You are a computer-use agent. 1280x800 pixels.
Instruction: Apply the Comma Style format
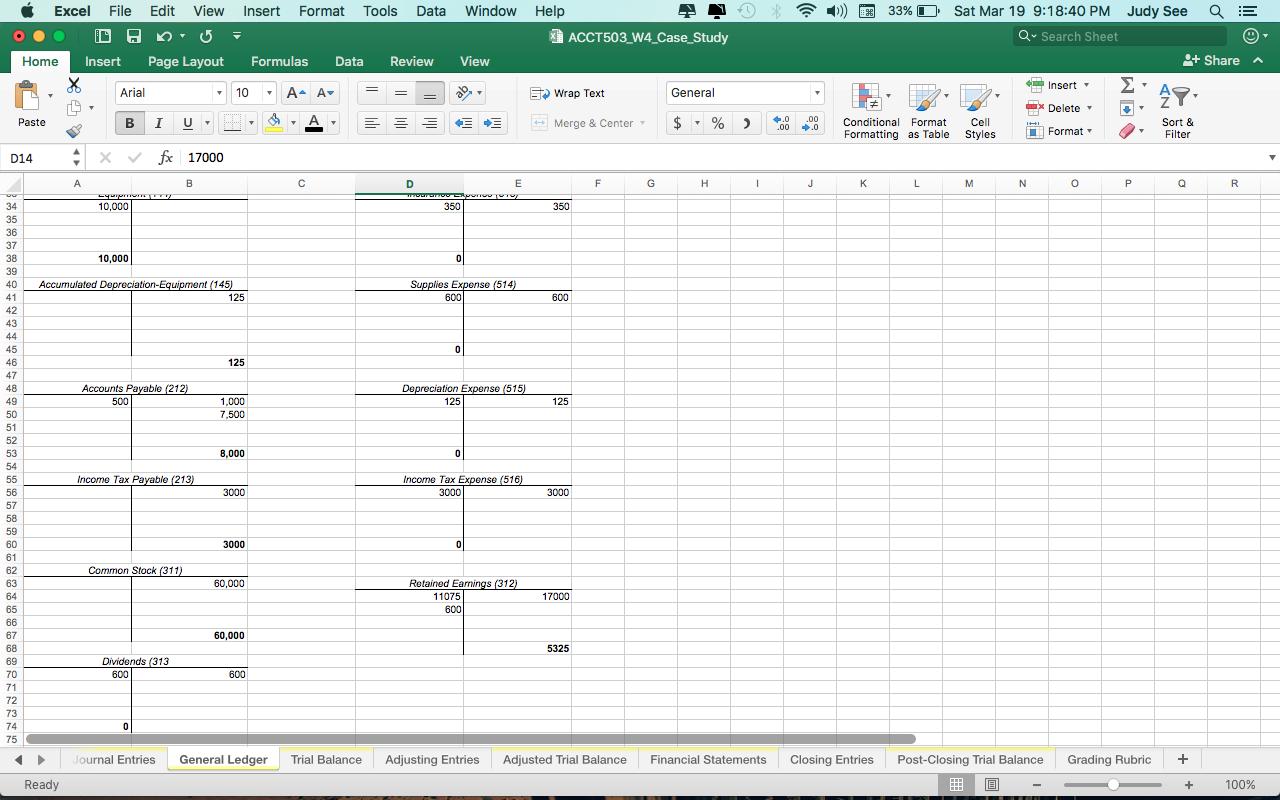pos(746,123)
